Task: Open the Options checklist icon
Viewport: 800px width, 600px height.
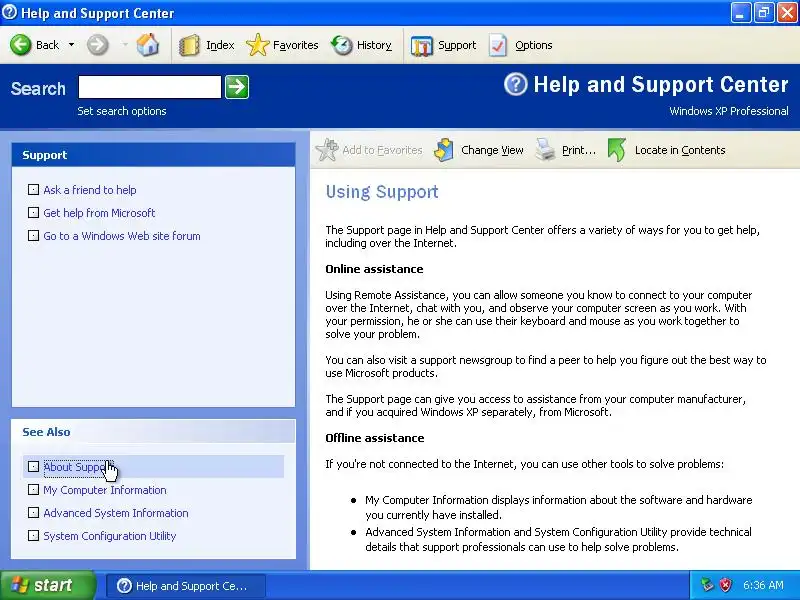Action: [498, 45]
